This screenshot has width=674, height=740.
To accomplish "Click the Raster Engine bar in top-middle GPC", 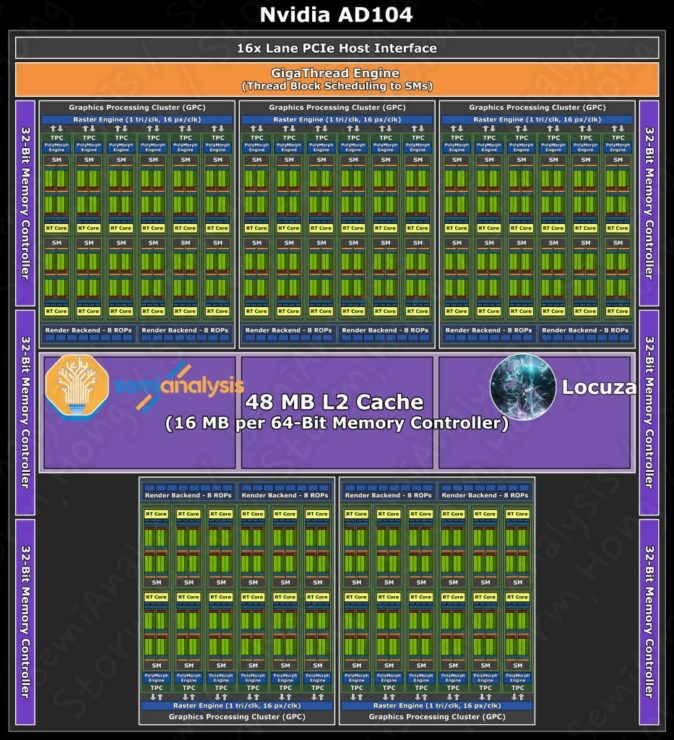I will click(x=337, y=120).
